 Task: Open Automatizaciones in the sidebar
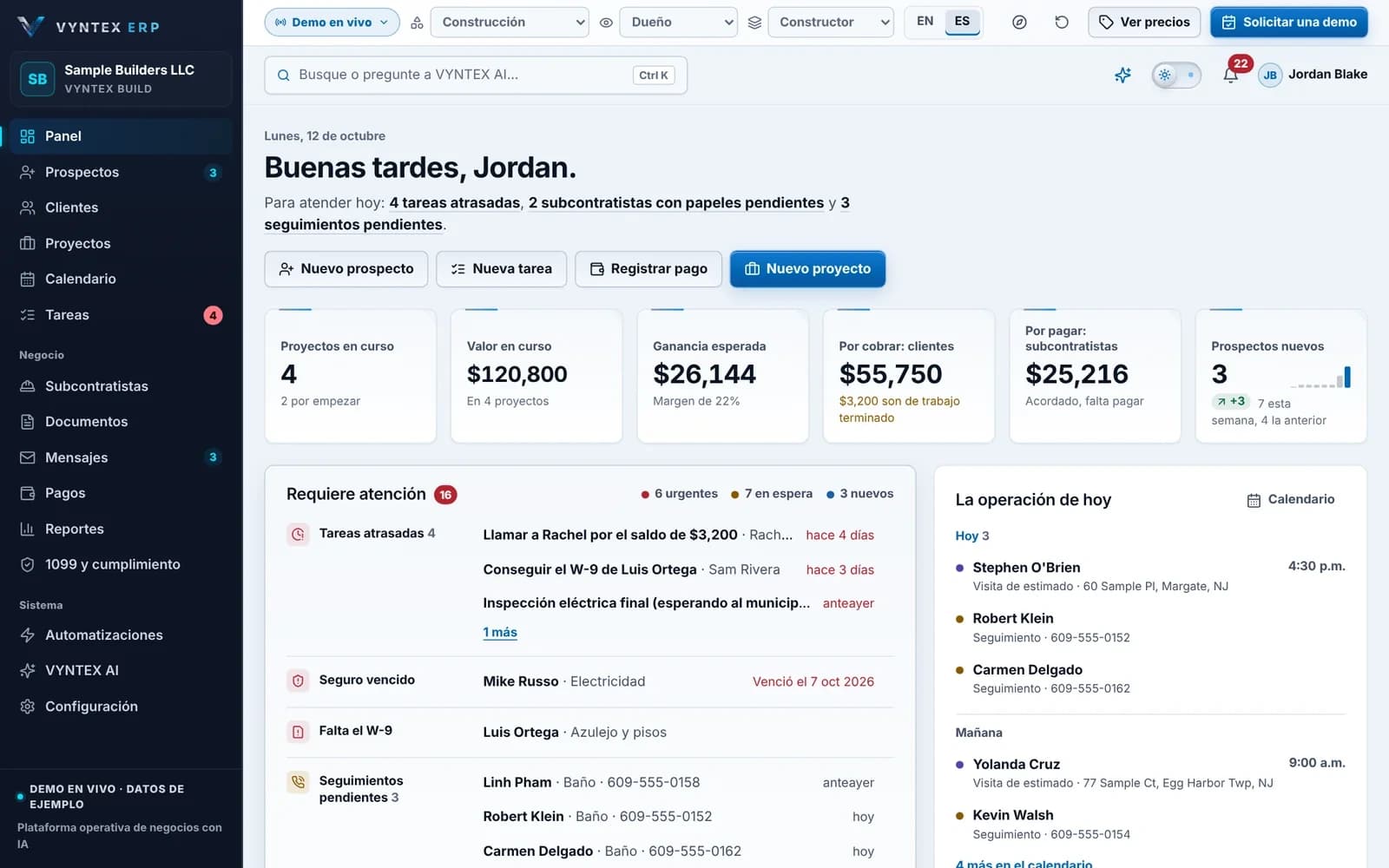click(x=121, y=635)
